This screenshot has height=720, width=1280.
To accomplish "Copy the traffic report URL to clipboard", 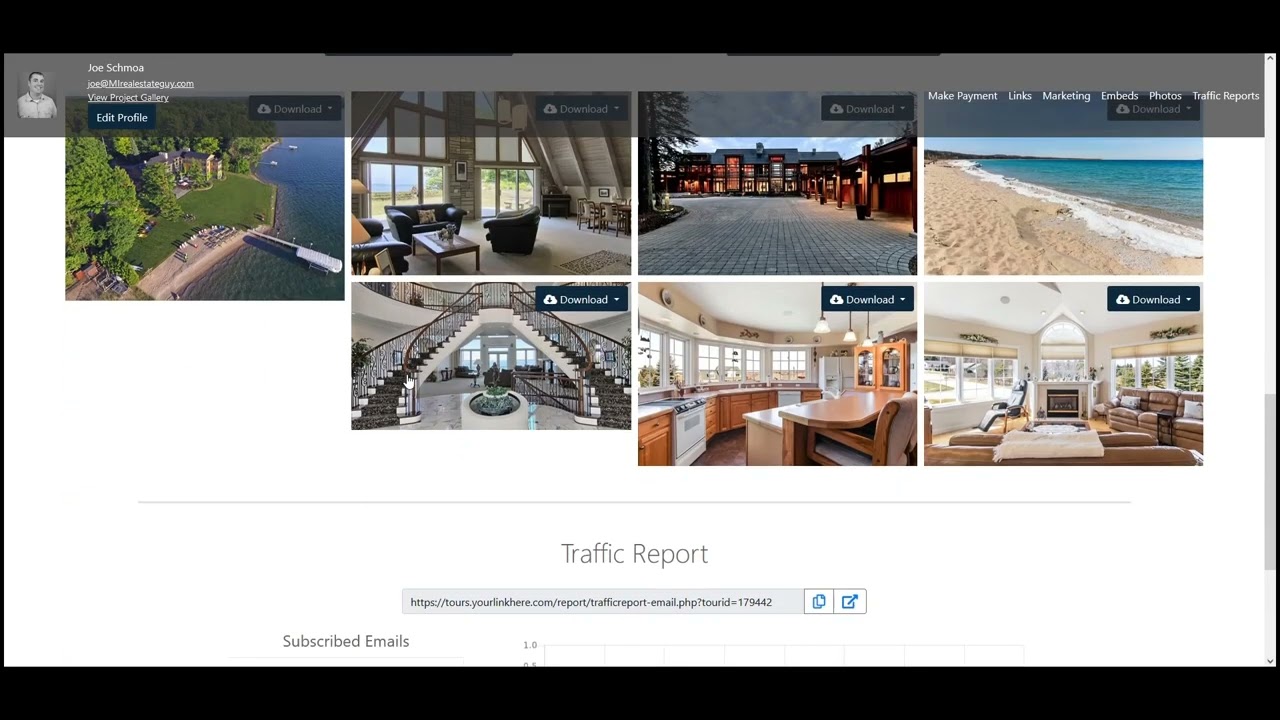I will point(819,602).
